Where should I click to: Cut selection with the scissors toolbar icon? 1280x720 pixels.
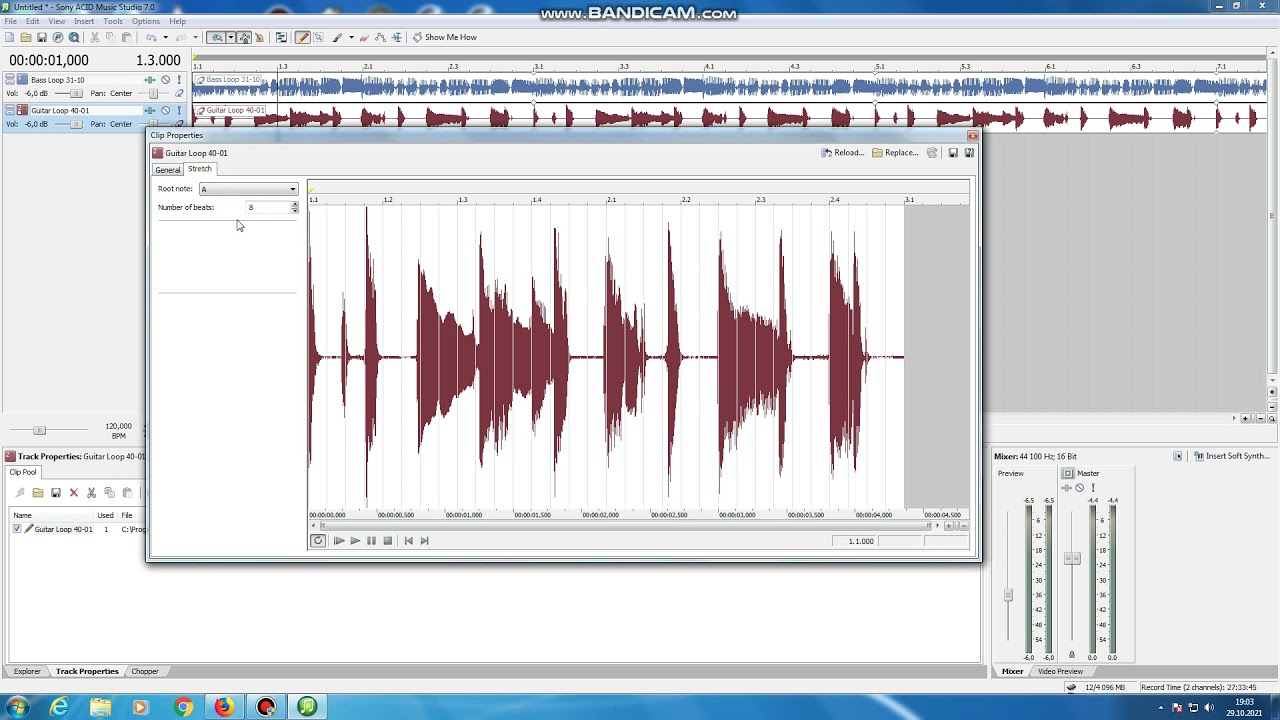[x=95, y=37]
